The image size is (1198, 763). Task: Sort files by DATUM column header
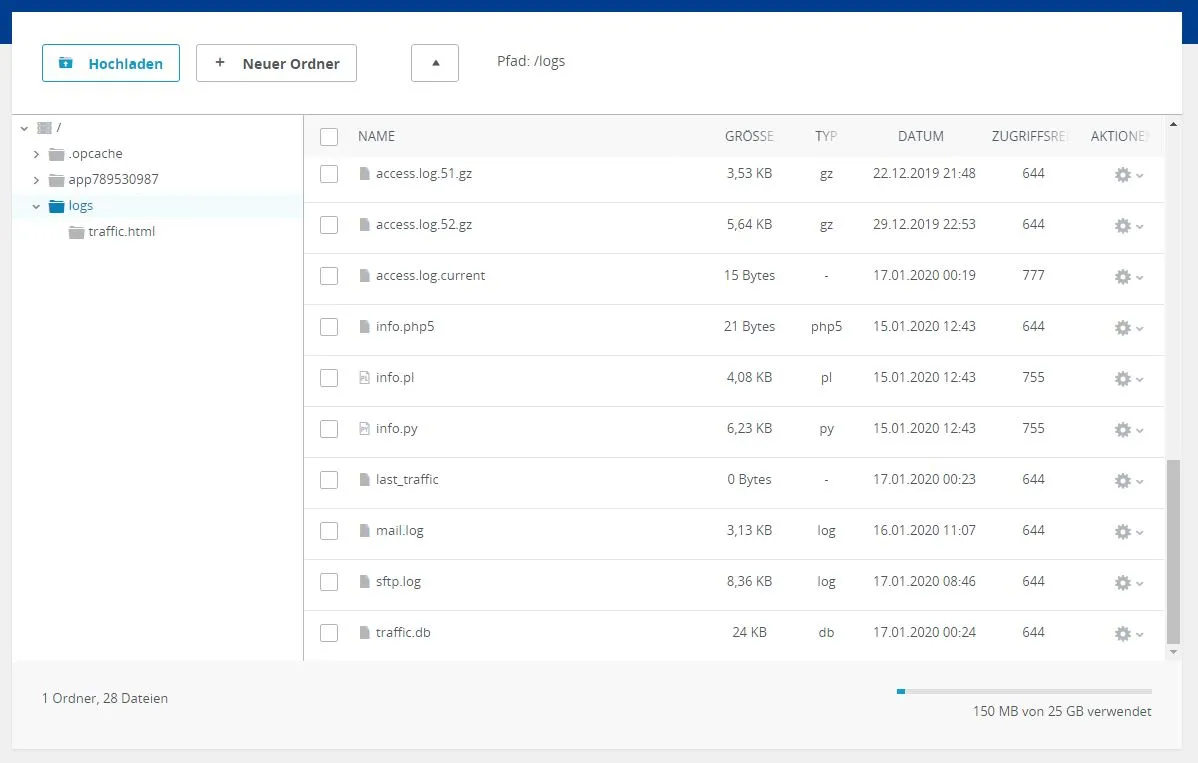920,136
